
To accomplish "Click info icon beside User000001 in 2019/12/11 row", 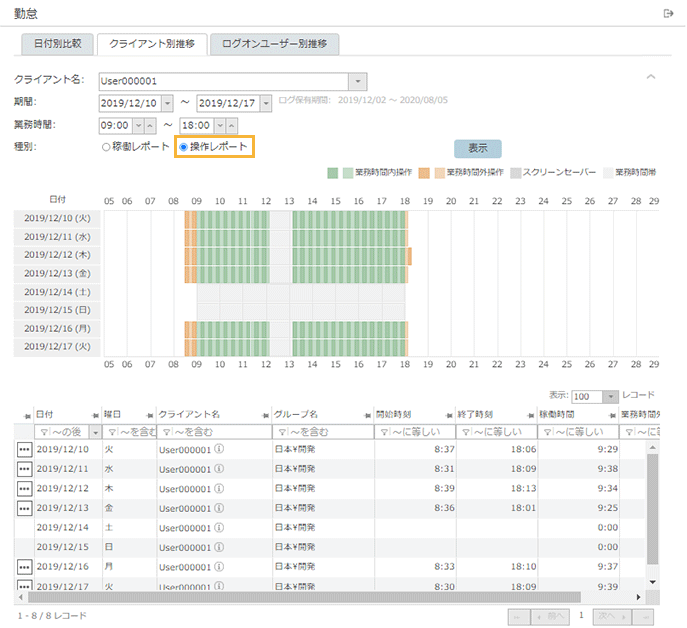I will (219, 470).
